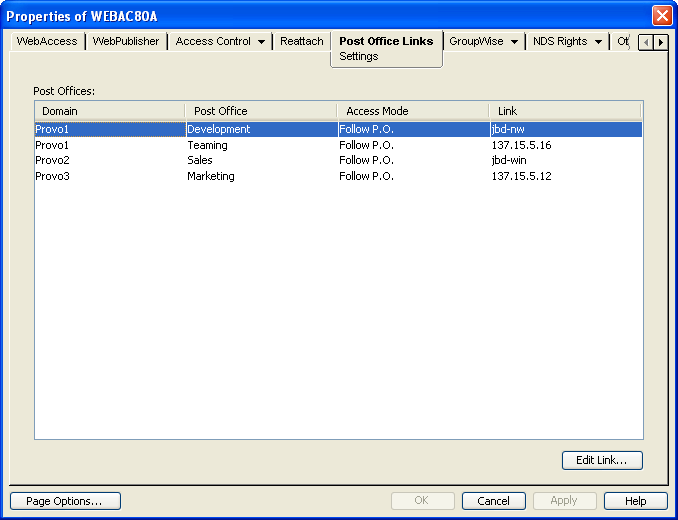Image resolution: width=678 pixels, height=520 pixels.
Task: Cancel the properties dialog
Action: point(493,501)
